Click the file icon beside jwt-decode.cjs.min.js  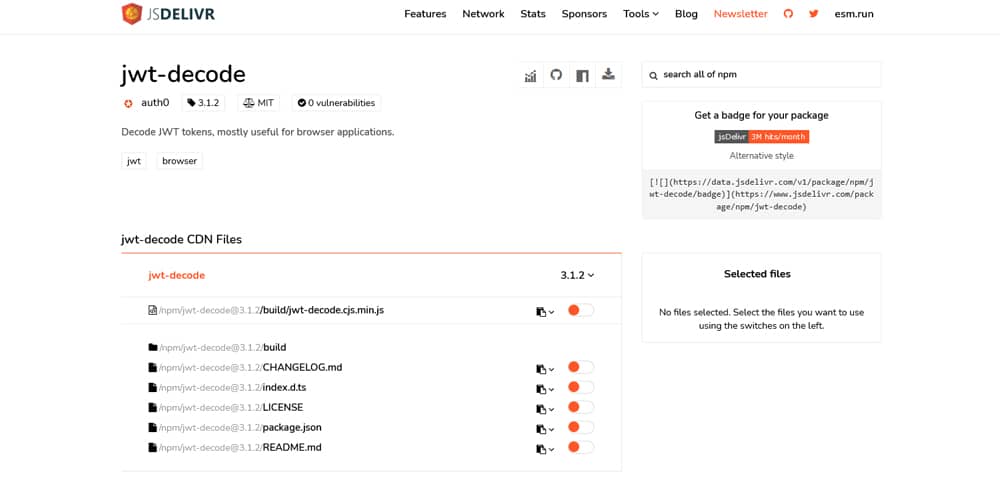(x=152, y=311)
